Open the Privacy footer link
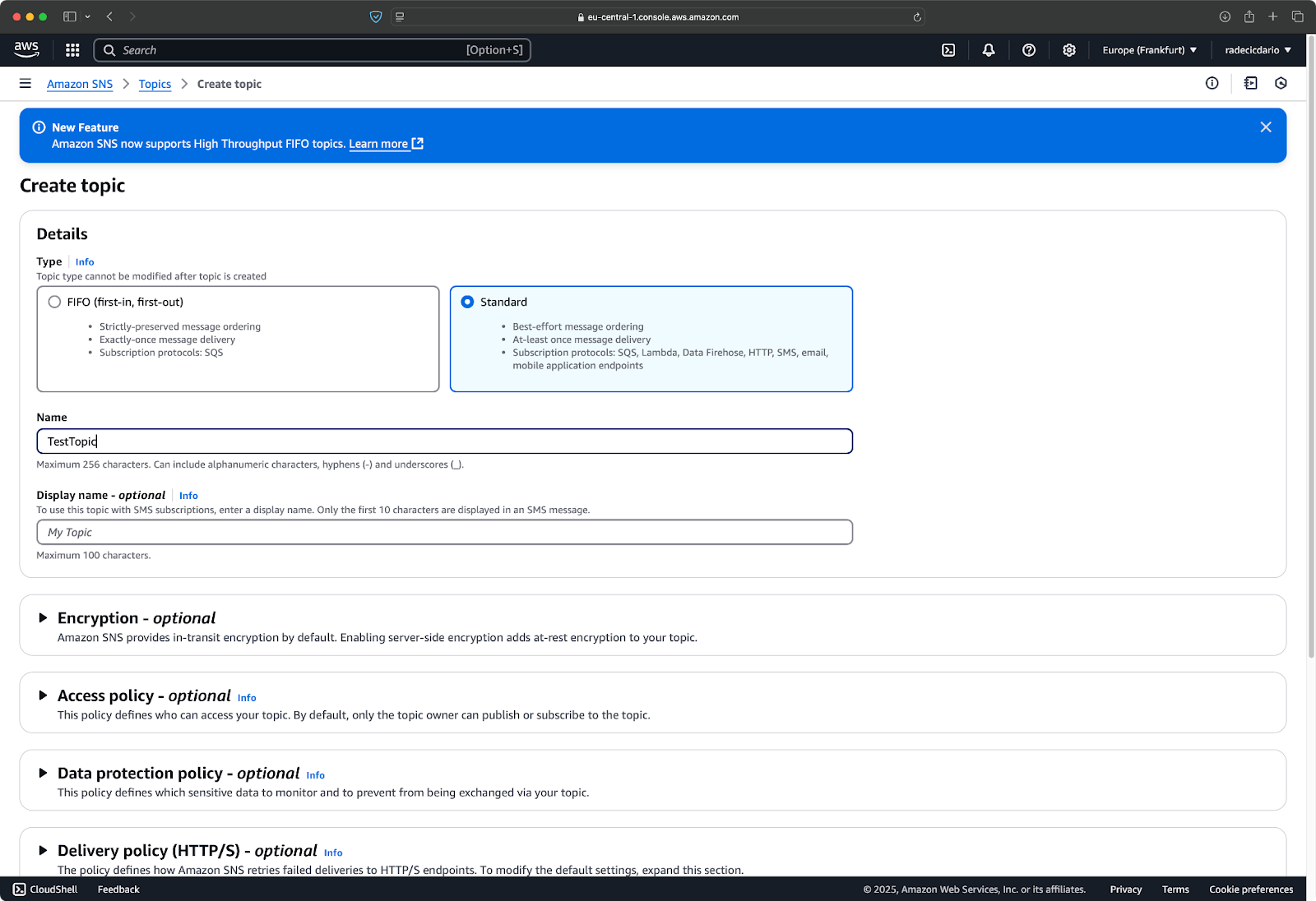The width and height of the screenshot is (1316, 901). [1126, 889]
